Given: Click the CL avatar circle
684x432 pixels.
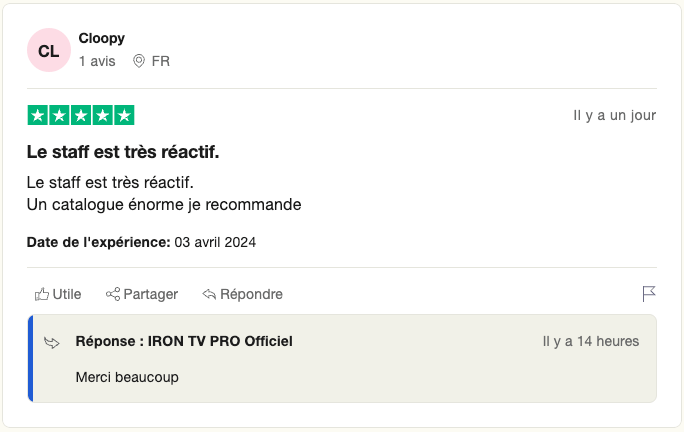Looking at the screenshot, I should tap(49, 51).
